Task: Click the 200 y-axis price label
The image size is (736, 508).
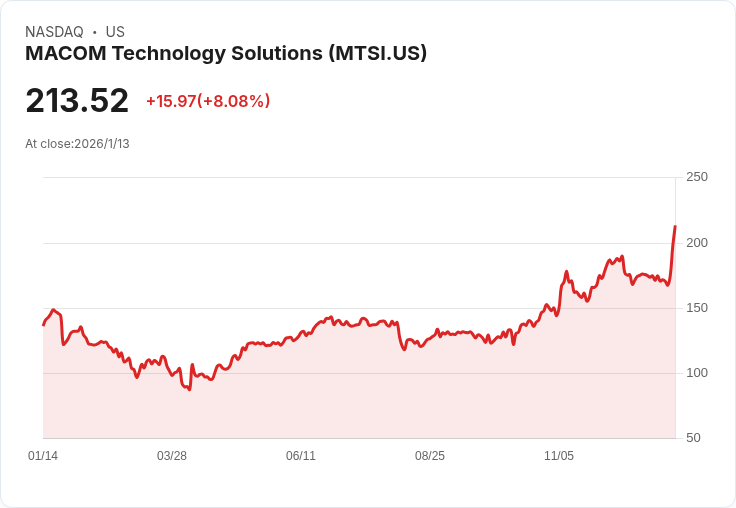Action: [x=697, y=243]
